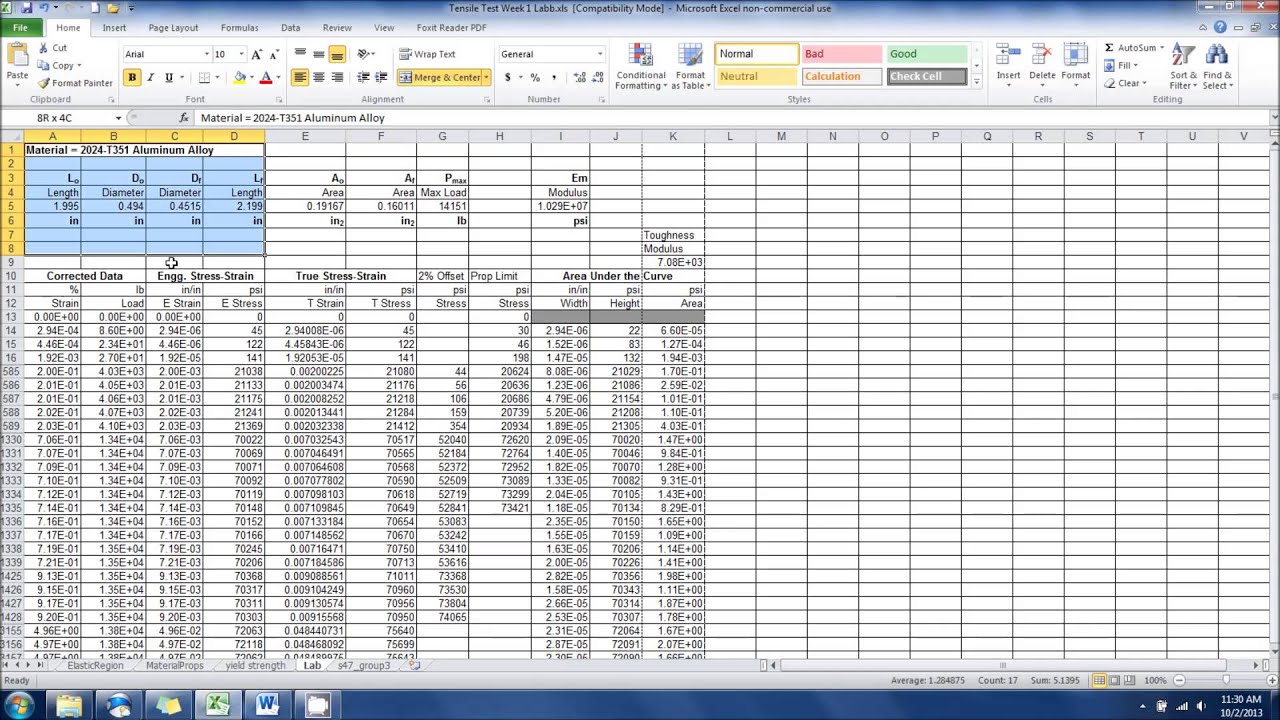Click the Cut scissors icon
This screenshot has height=720, width=1280.
pos(43,48)
